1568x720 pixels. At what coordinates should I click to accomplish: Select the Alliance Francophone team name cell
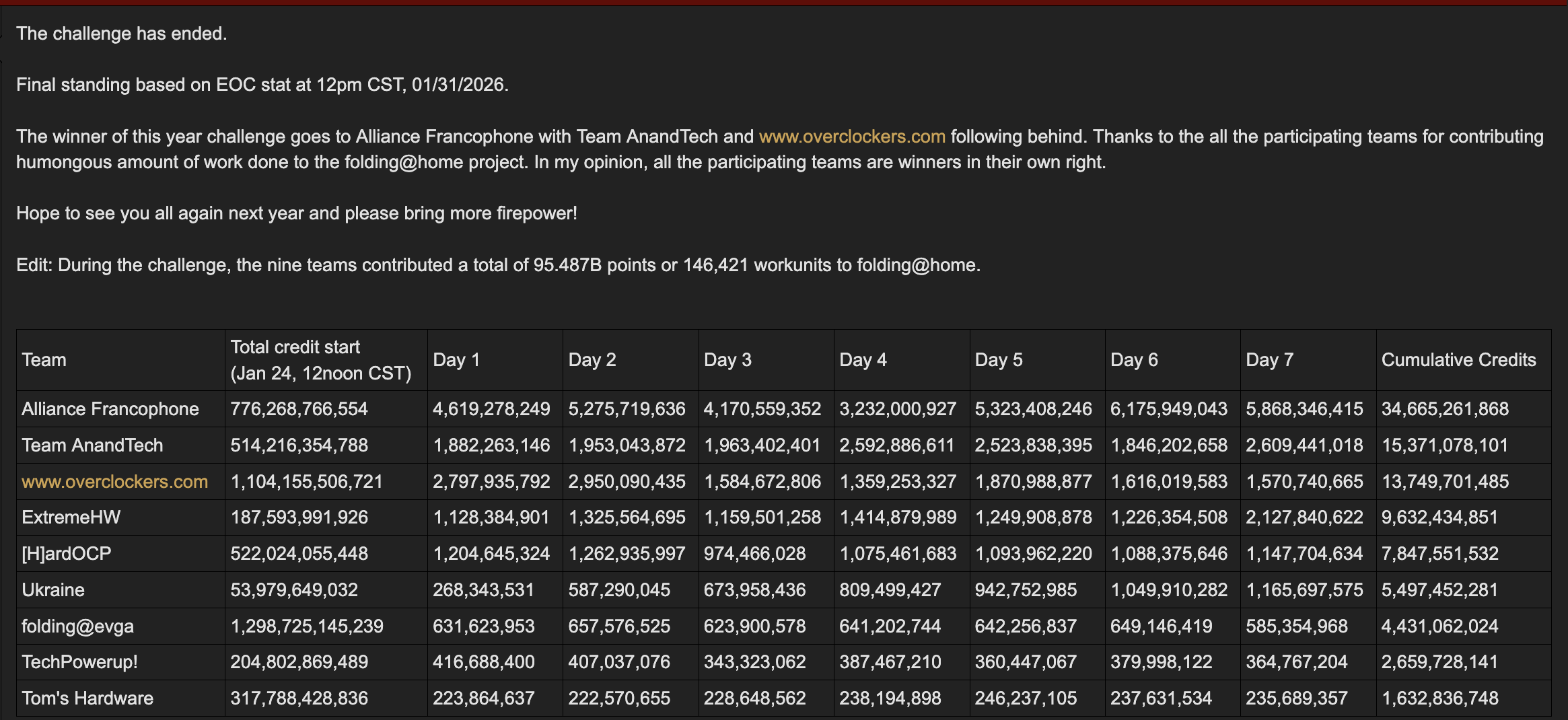(x=110, y=409)
